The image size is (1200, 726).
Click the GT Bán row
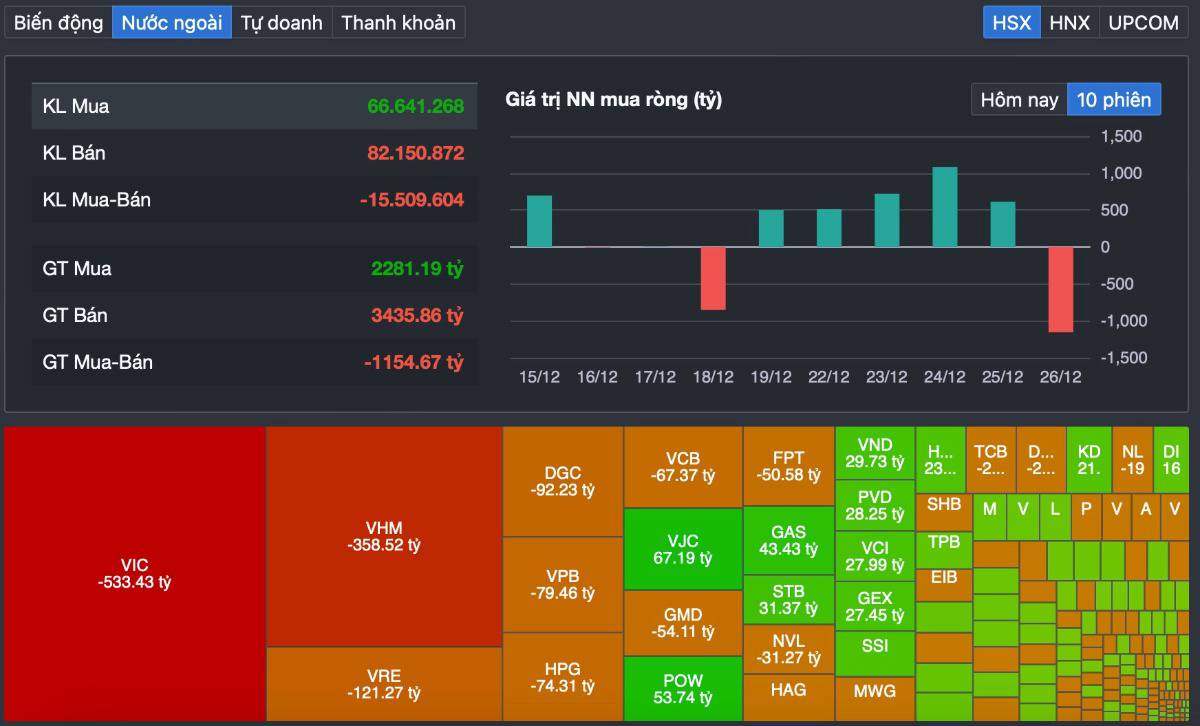tap(254, 315)
